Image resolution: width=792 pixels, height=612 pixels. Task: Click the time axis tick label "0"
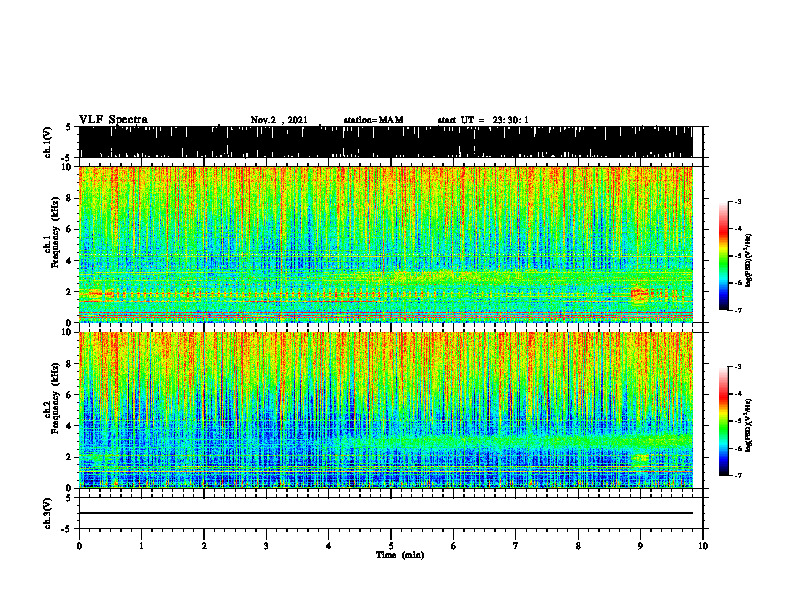79,546
